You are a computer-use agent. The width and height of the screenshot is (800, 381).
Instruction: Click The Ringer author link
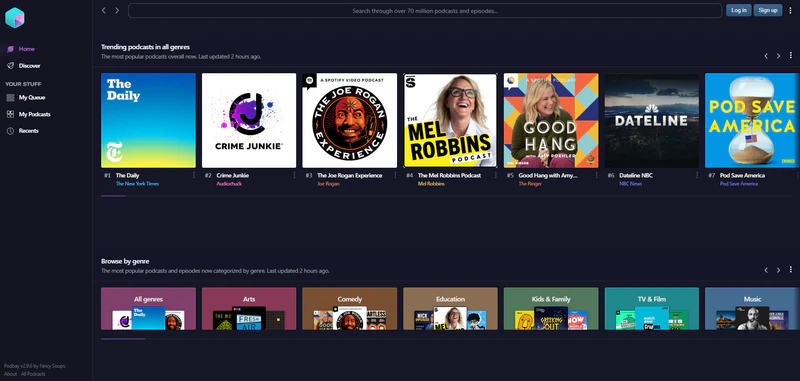click(x=530, y=184)
